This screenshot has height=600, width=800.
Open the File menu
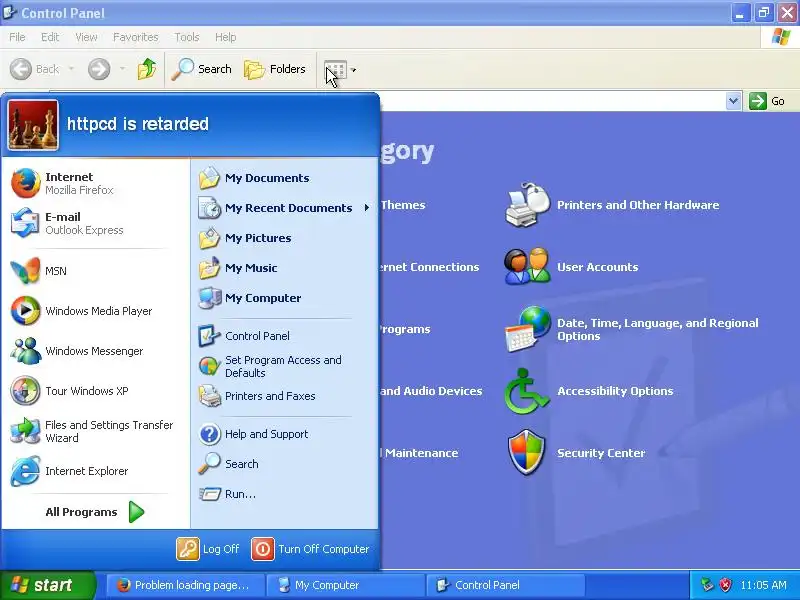[x=17, y=37]
